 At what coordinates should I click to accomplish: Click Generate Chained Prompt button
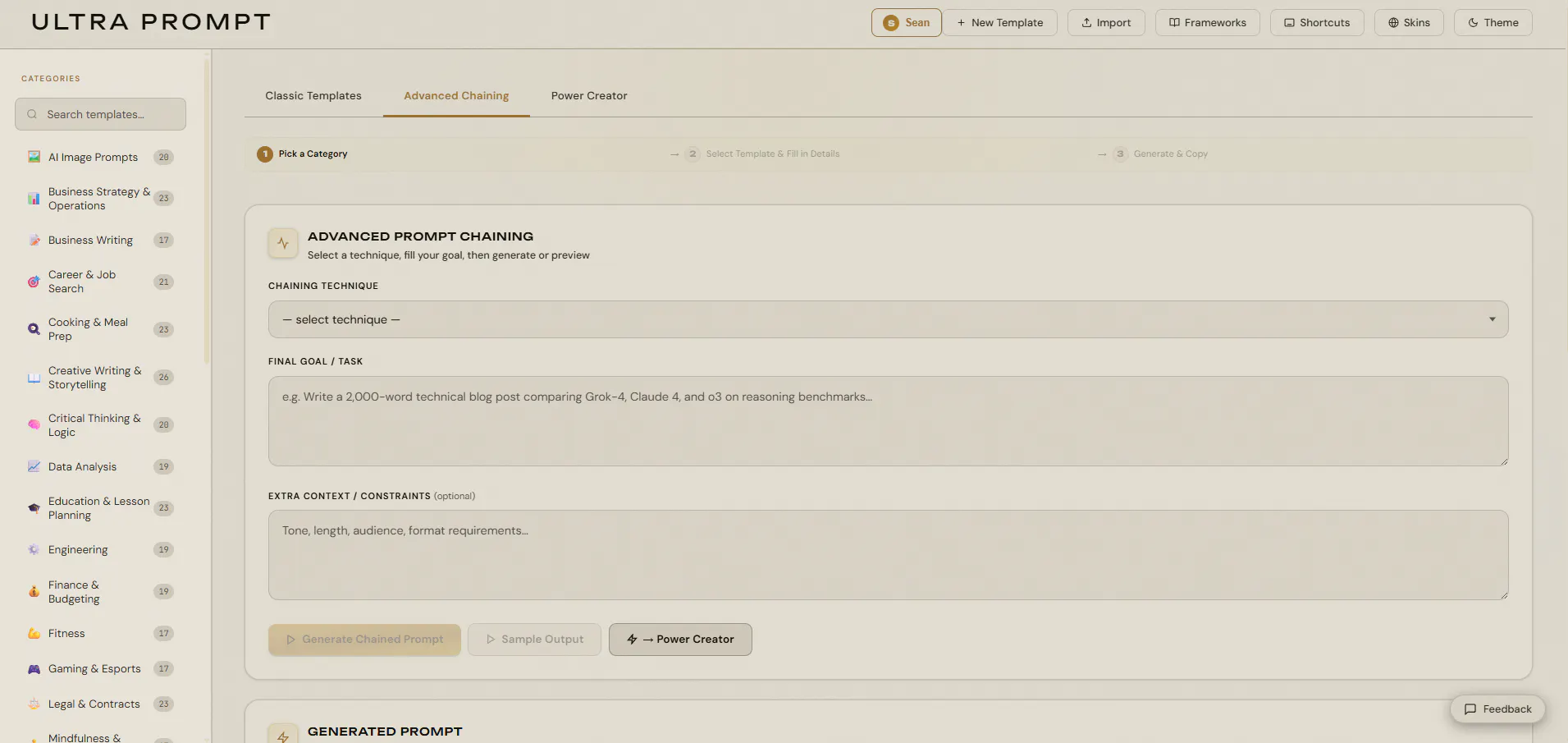click(364, 640)
